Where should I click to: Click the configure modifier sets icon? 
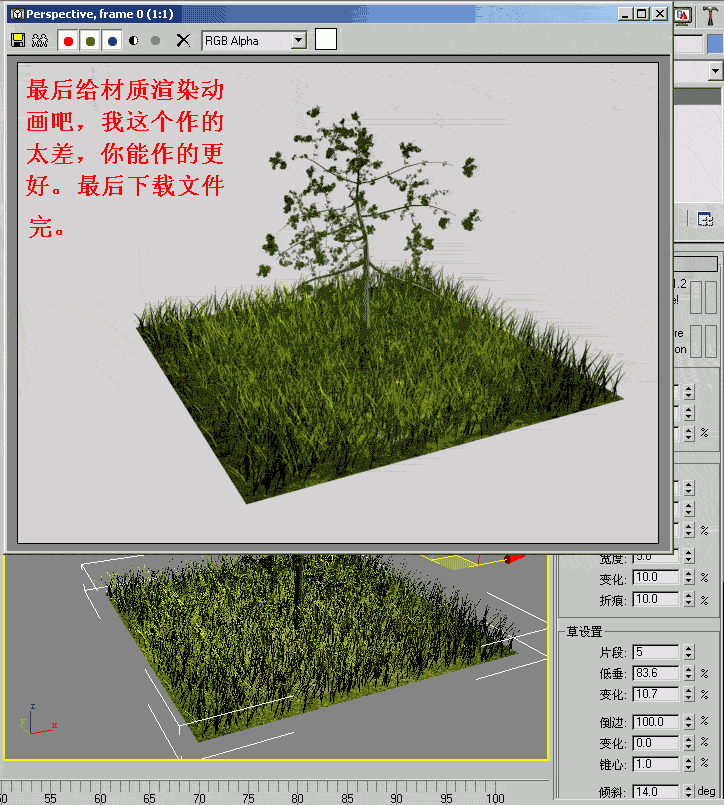pyautogui.click(x=706, y=219)
